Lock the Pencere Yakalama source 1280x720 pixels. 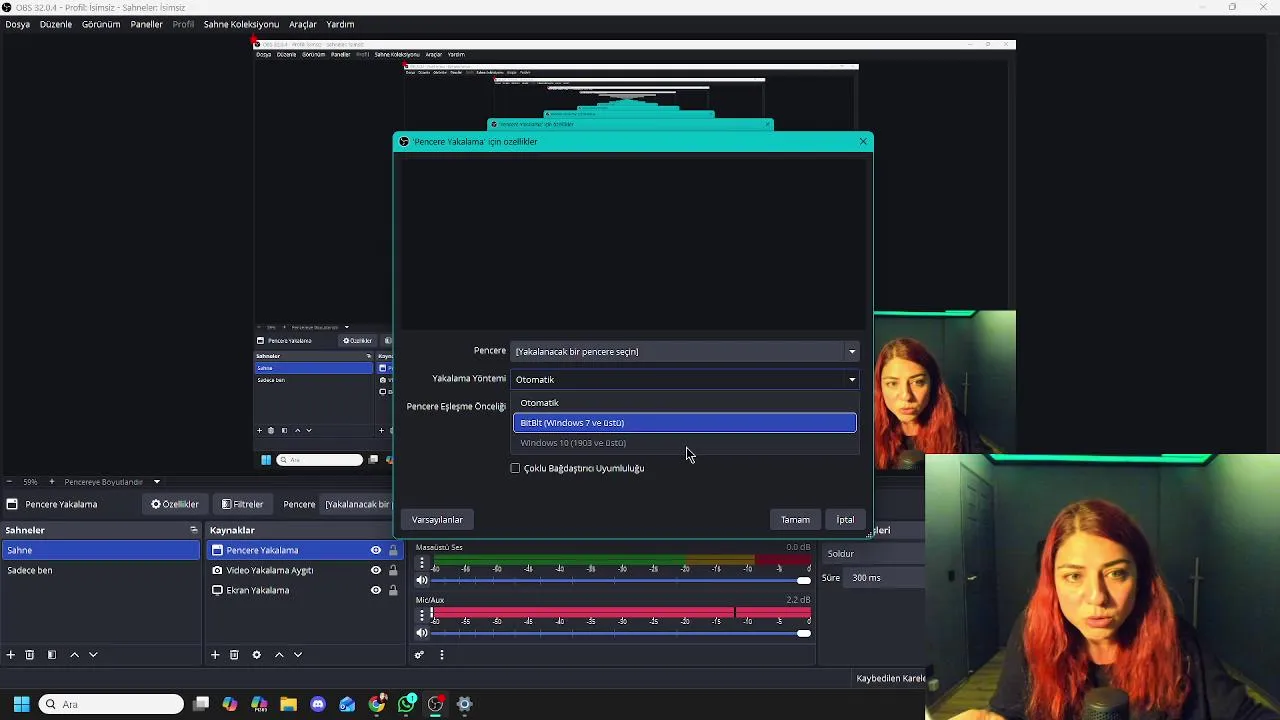[393, 550]
